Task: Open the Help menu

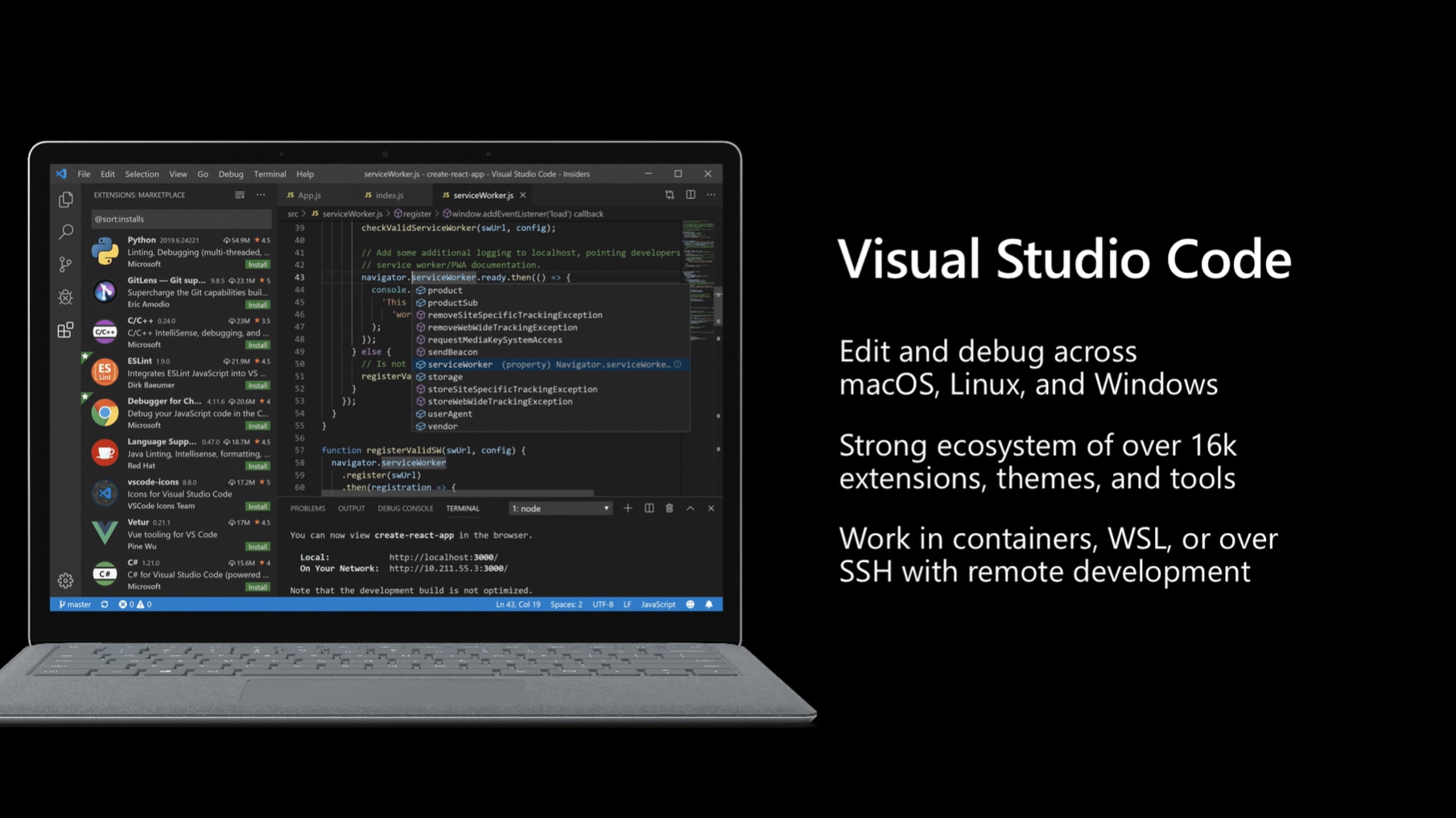Action: [x=305, y=174]
